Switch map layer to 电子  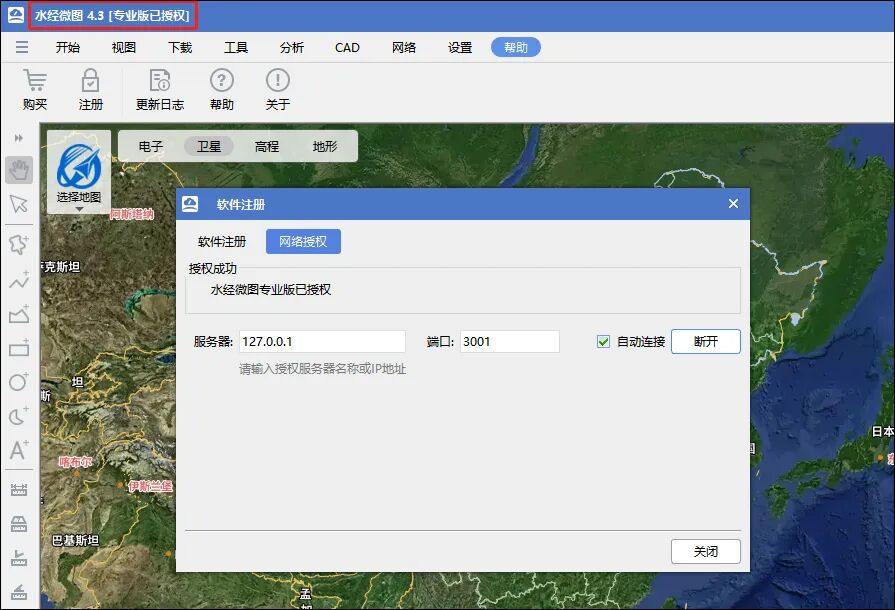pyautogui.click(x=151, y=146)
